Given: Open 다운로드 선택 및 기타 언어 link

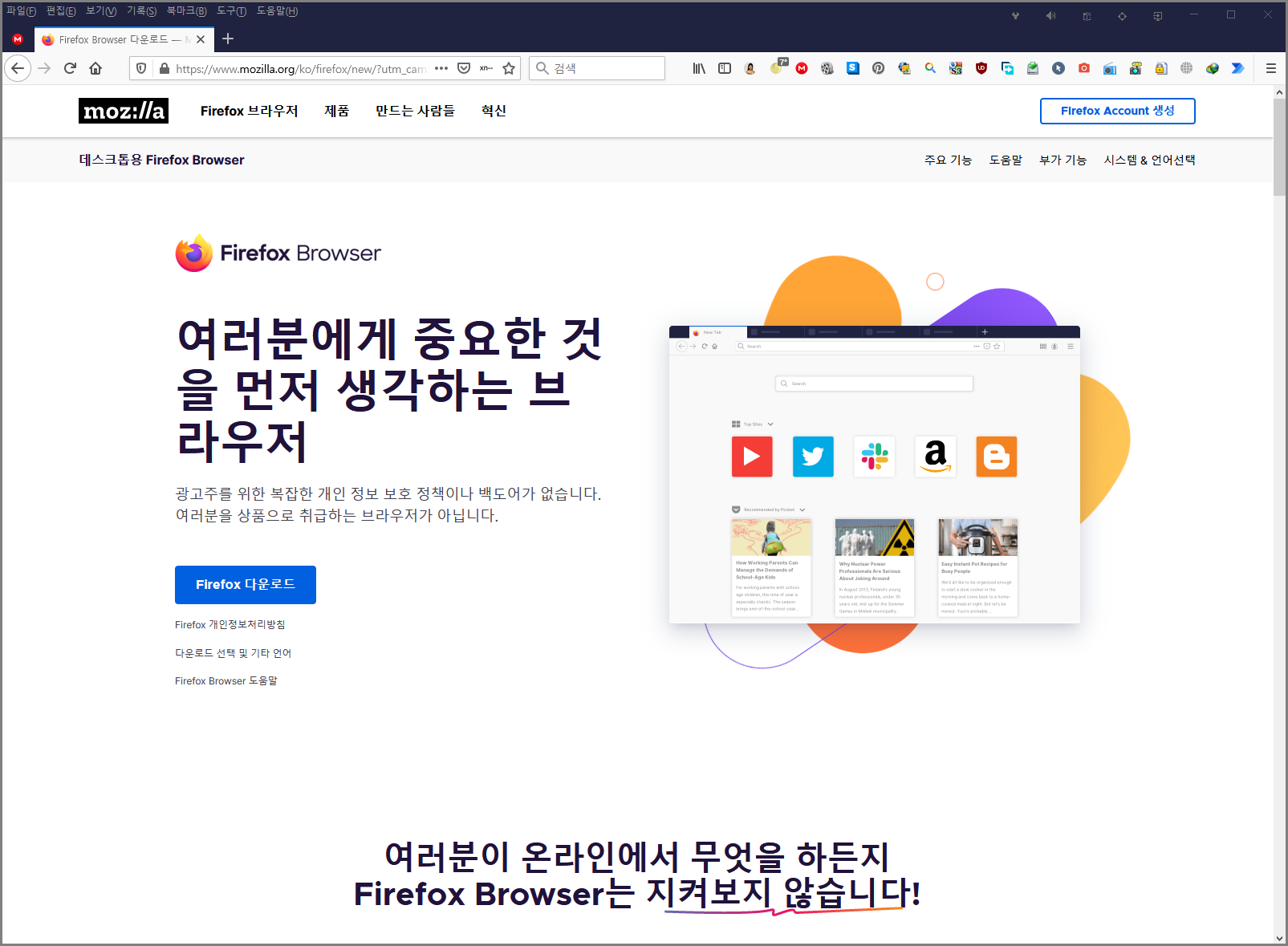Looking at the screenshot, I should 234,653.
